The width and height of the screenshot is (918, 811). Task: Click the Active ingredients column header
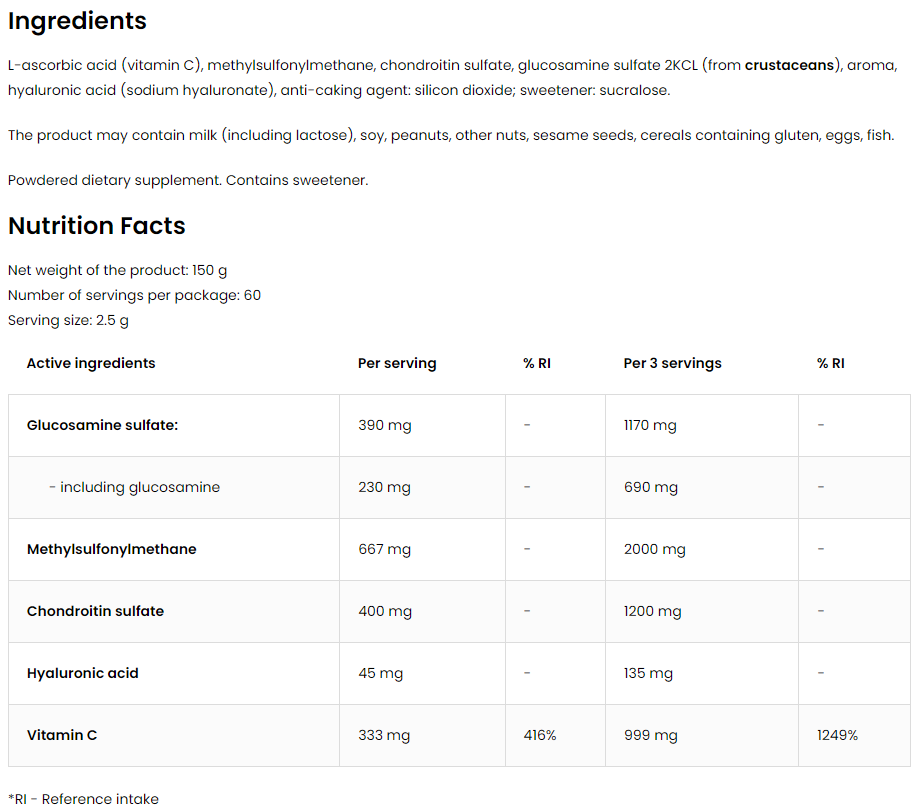(91, 363)
